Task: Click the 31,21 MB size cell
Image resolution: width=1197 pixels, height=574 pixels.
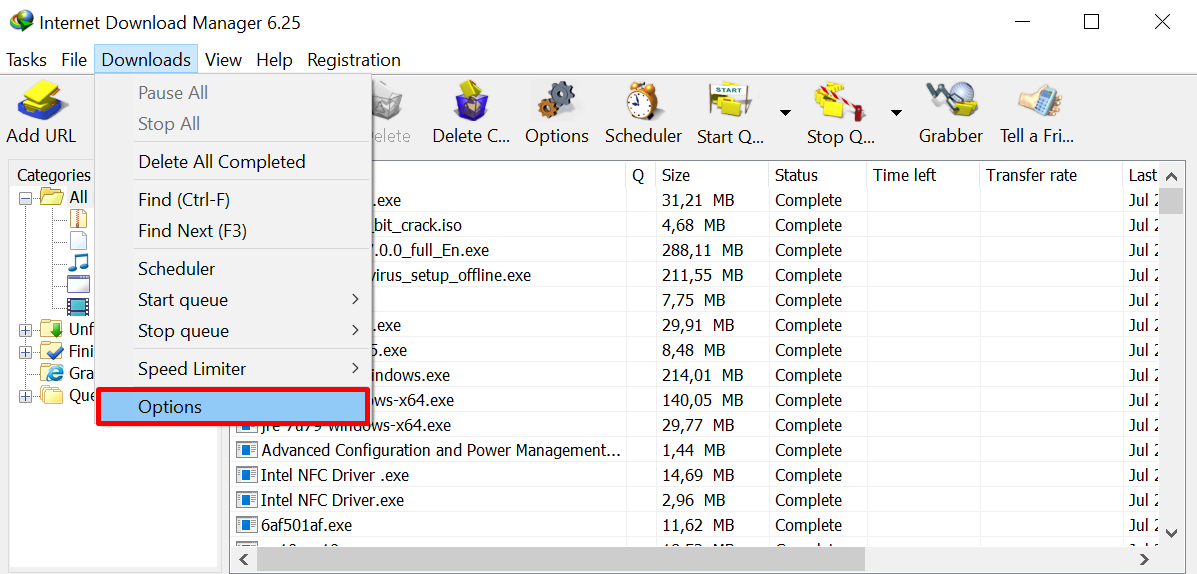Action: [x=698, y=200]
